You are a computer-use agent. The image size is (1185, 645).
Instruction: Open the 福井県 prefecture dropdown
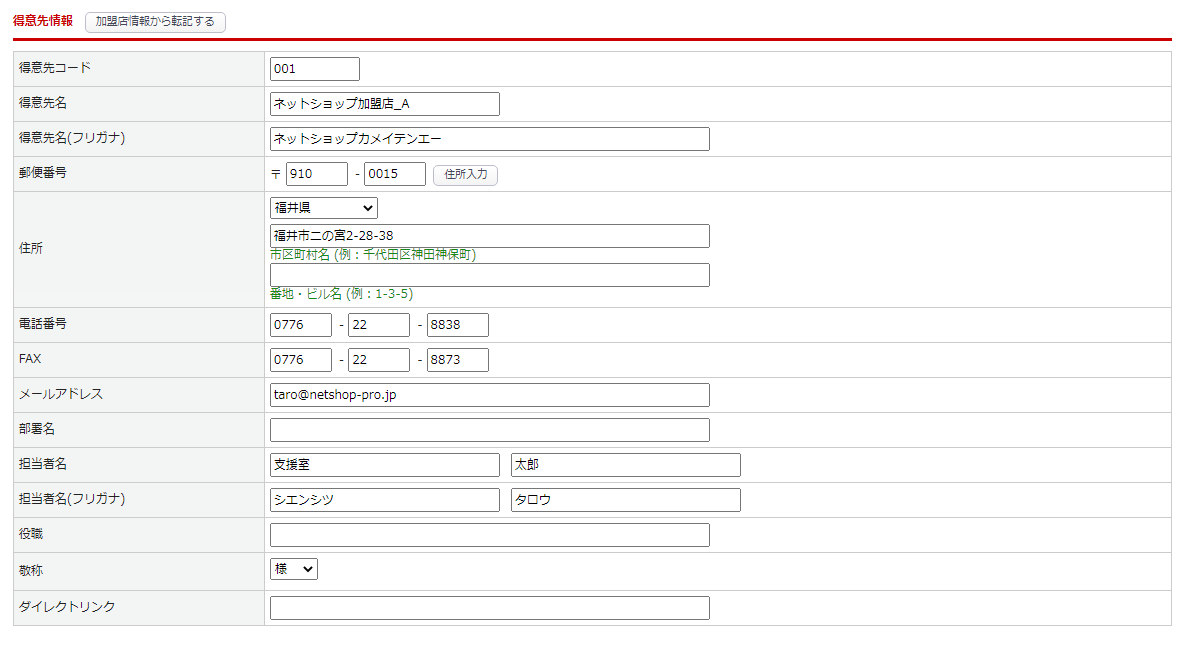tap(323, 208)
